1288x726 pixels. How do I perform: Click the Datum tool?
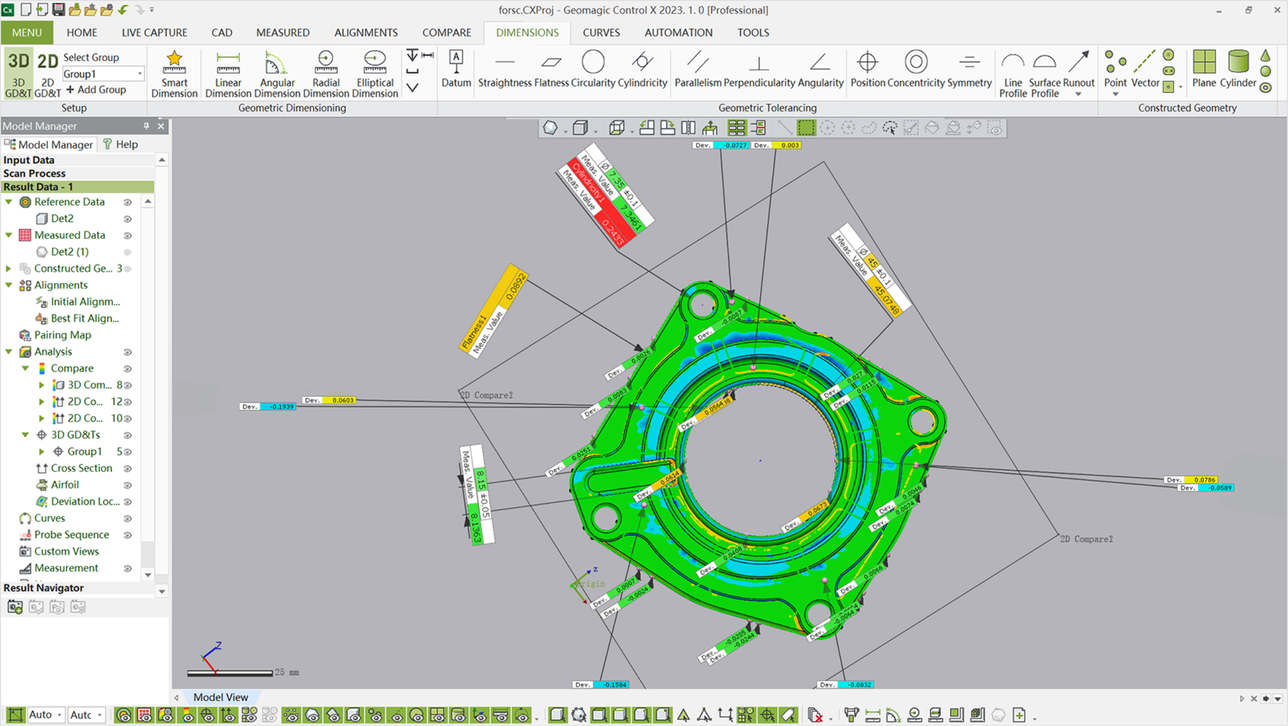456,69
